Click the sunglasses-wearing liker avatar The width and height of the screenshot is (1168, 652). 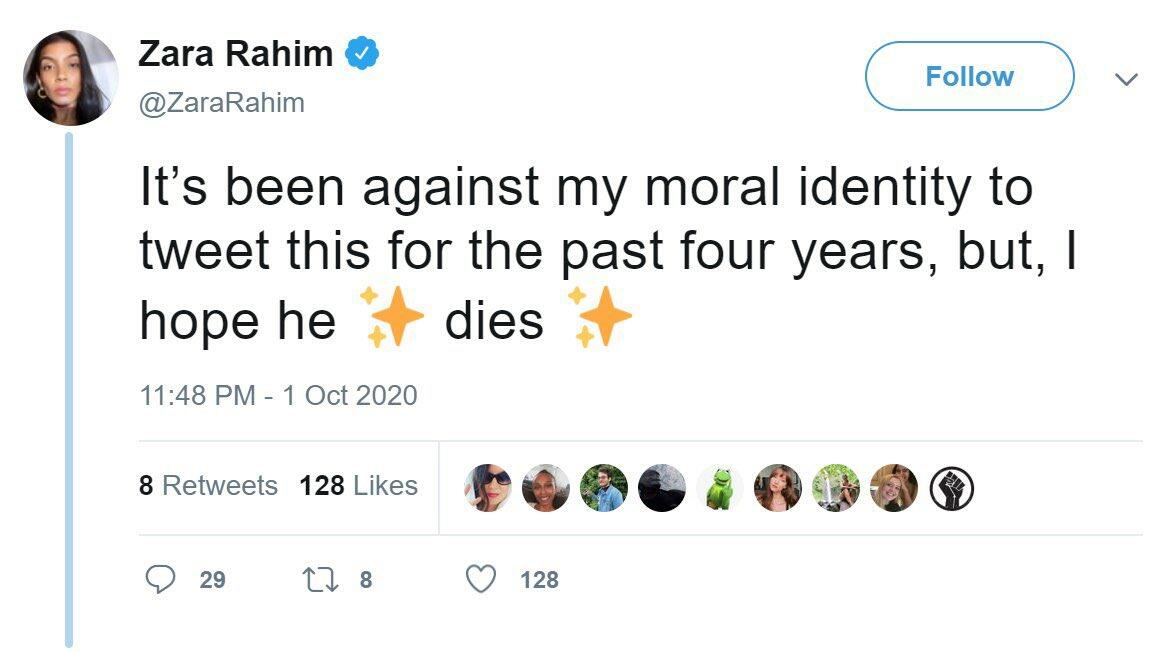click(x=487, y=488)
